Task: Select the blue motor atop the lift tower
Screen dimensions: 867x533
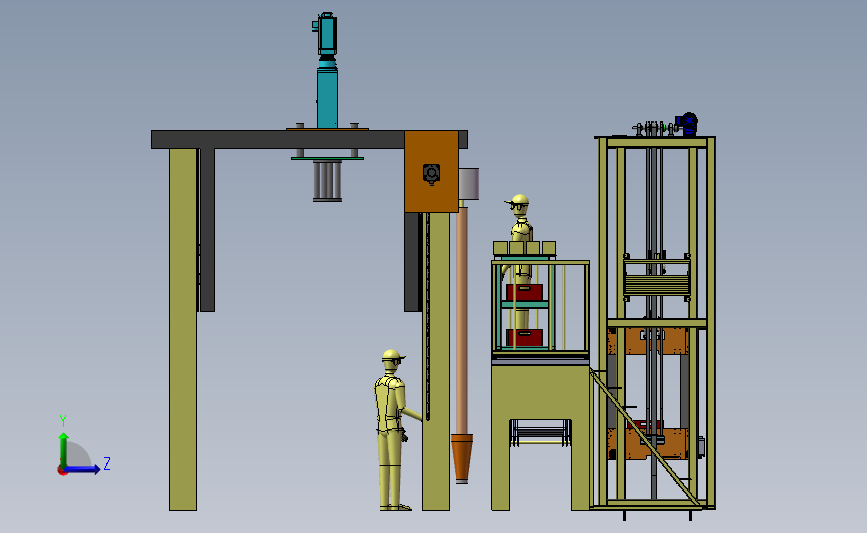Action: [x=687, y=124]
